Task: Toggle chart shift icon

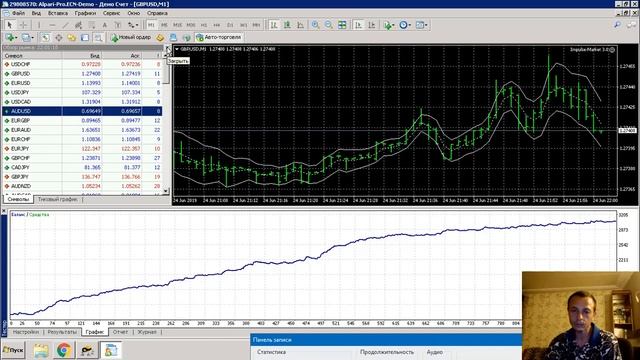Action: [371, 25]
